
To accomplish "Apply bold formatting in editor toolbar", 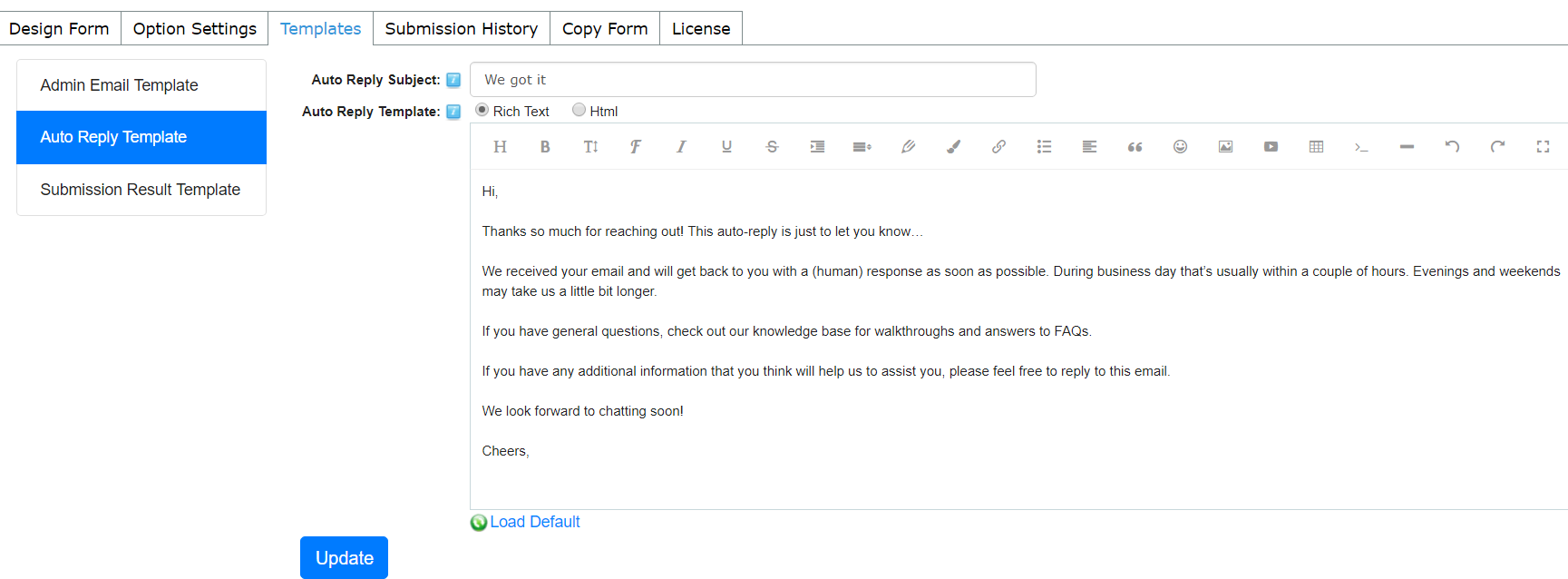I will click(x=545, y=147).
